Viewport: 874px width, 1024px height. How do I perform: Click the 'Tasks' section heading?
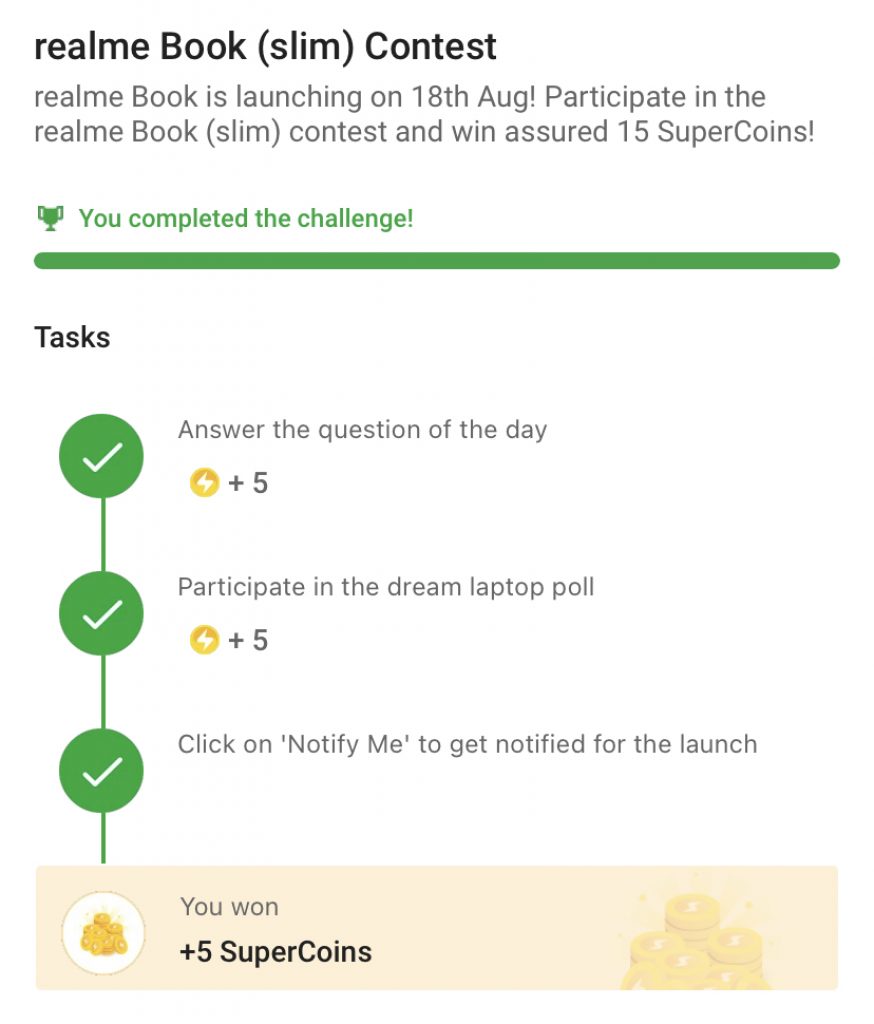click(x=72, y=337)
